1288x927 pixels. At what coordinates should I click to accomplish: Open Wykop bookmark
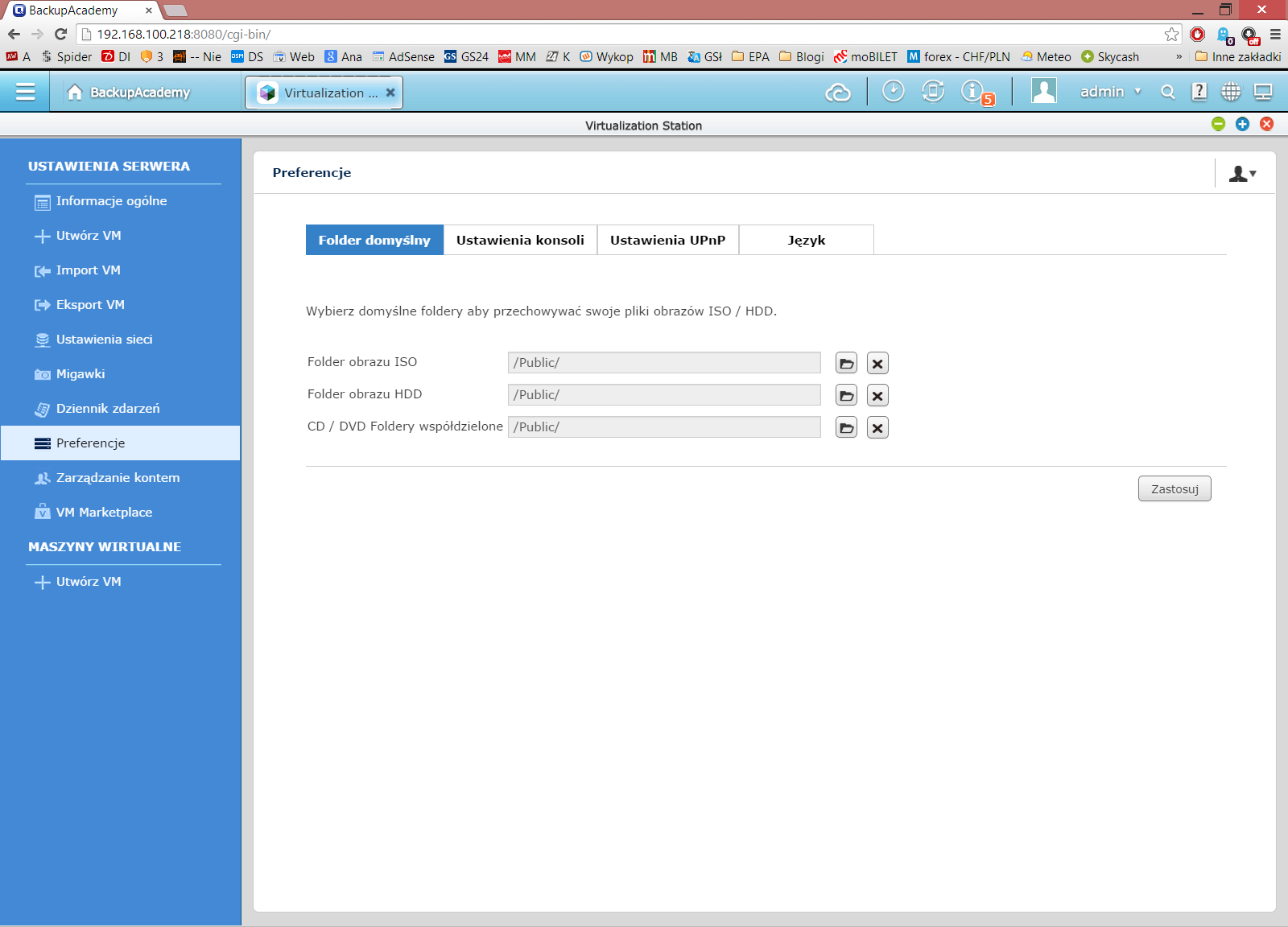[607, 56]
